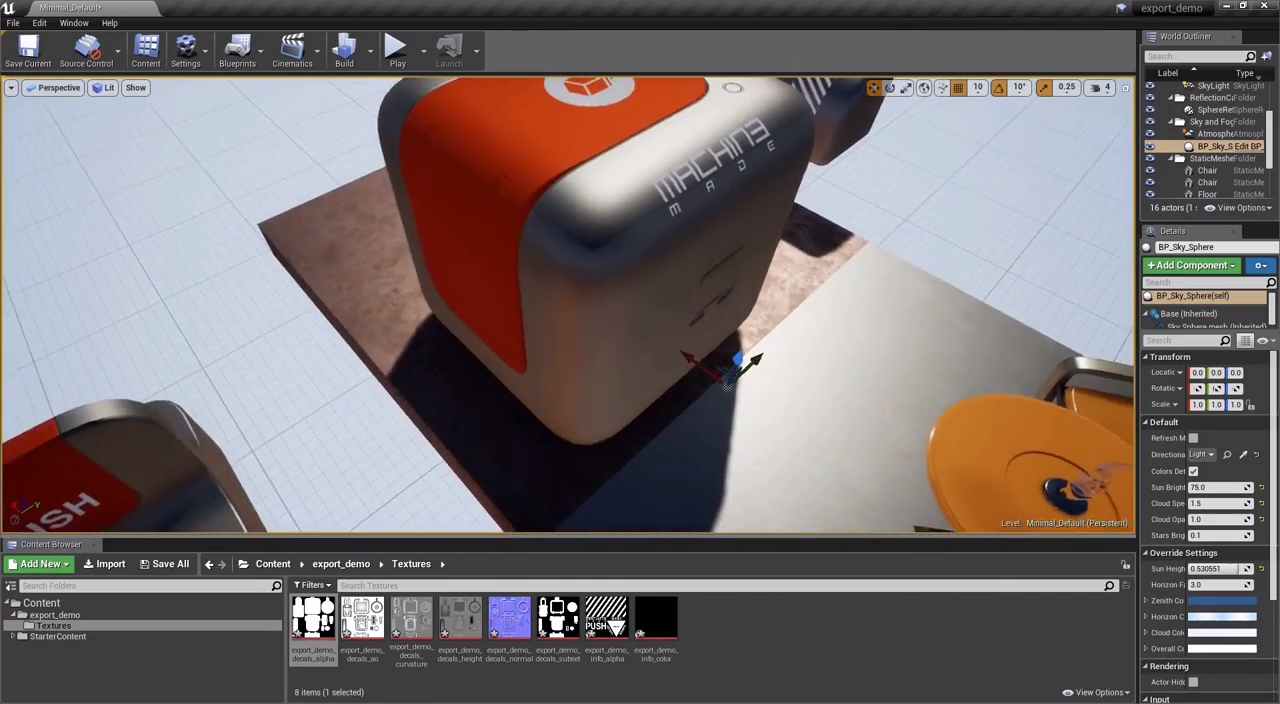Toggle visibility eye for BP_Sky_Sphere row

tap(1149, 146)
